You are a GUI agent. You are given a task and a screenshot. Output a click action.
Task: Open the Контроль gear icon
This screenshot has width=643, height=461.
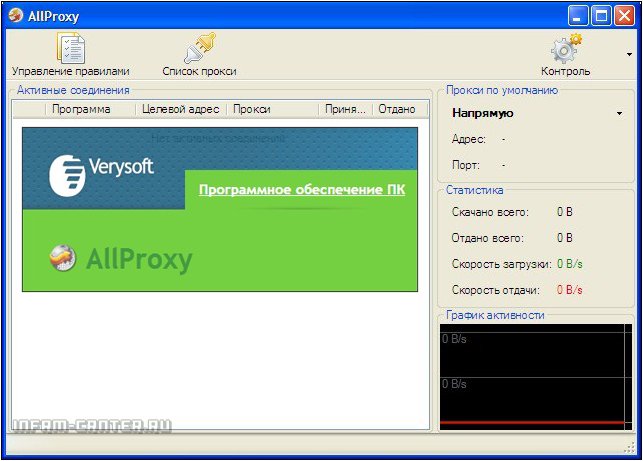pyautogui.click(x=566, y=49)
